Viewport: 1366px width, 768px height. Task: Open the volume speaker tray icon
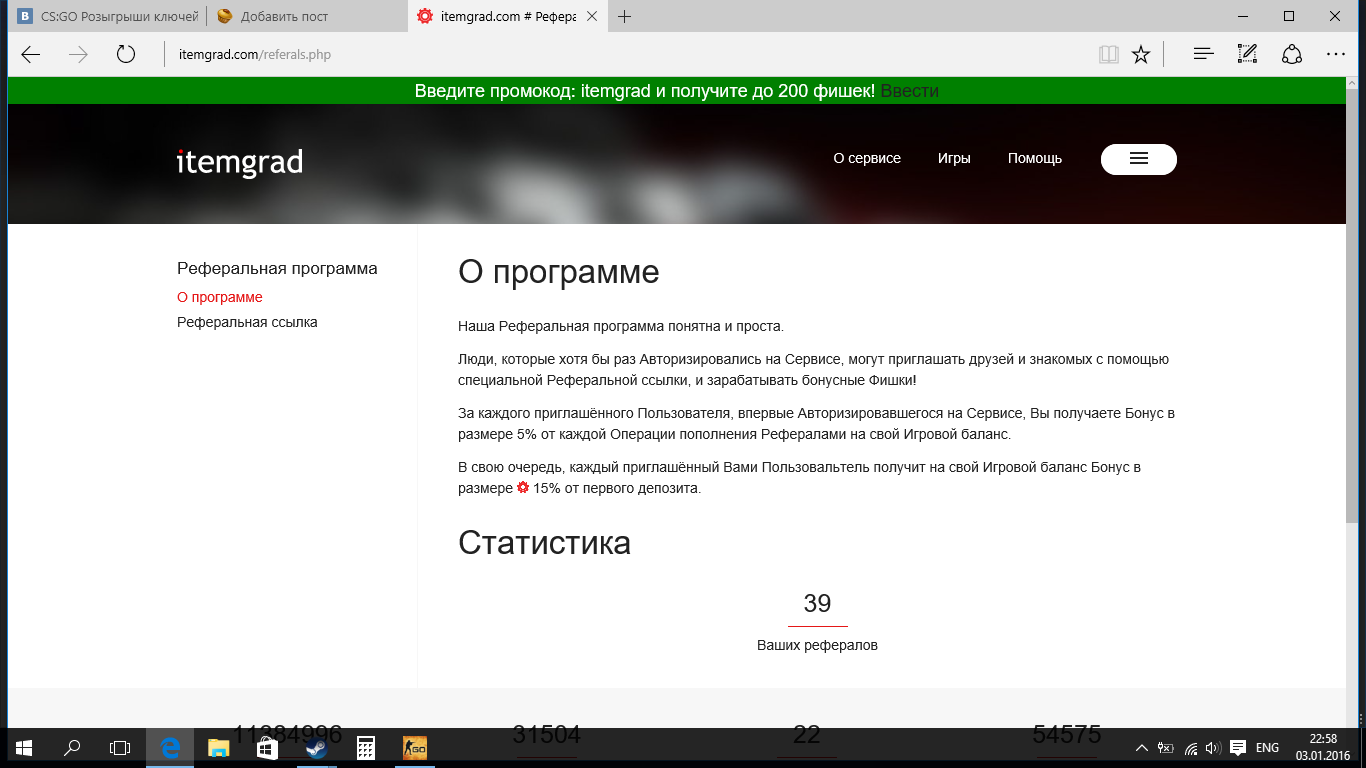1213,748
